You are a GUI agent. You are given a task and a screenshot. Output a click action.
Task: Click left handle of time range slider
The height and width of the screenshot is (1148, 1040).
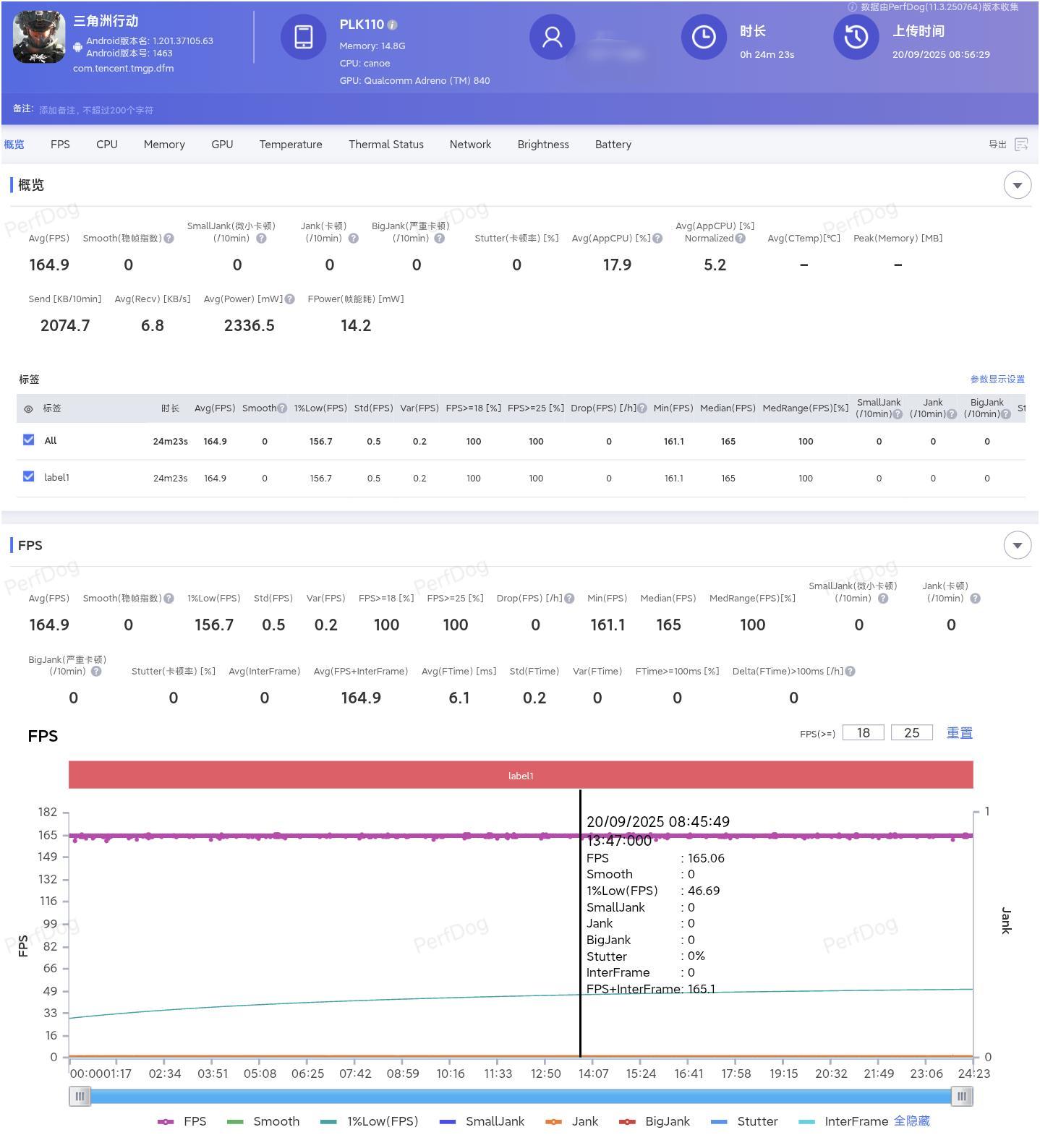click(80, 1097)
